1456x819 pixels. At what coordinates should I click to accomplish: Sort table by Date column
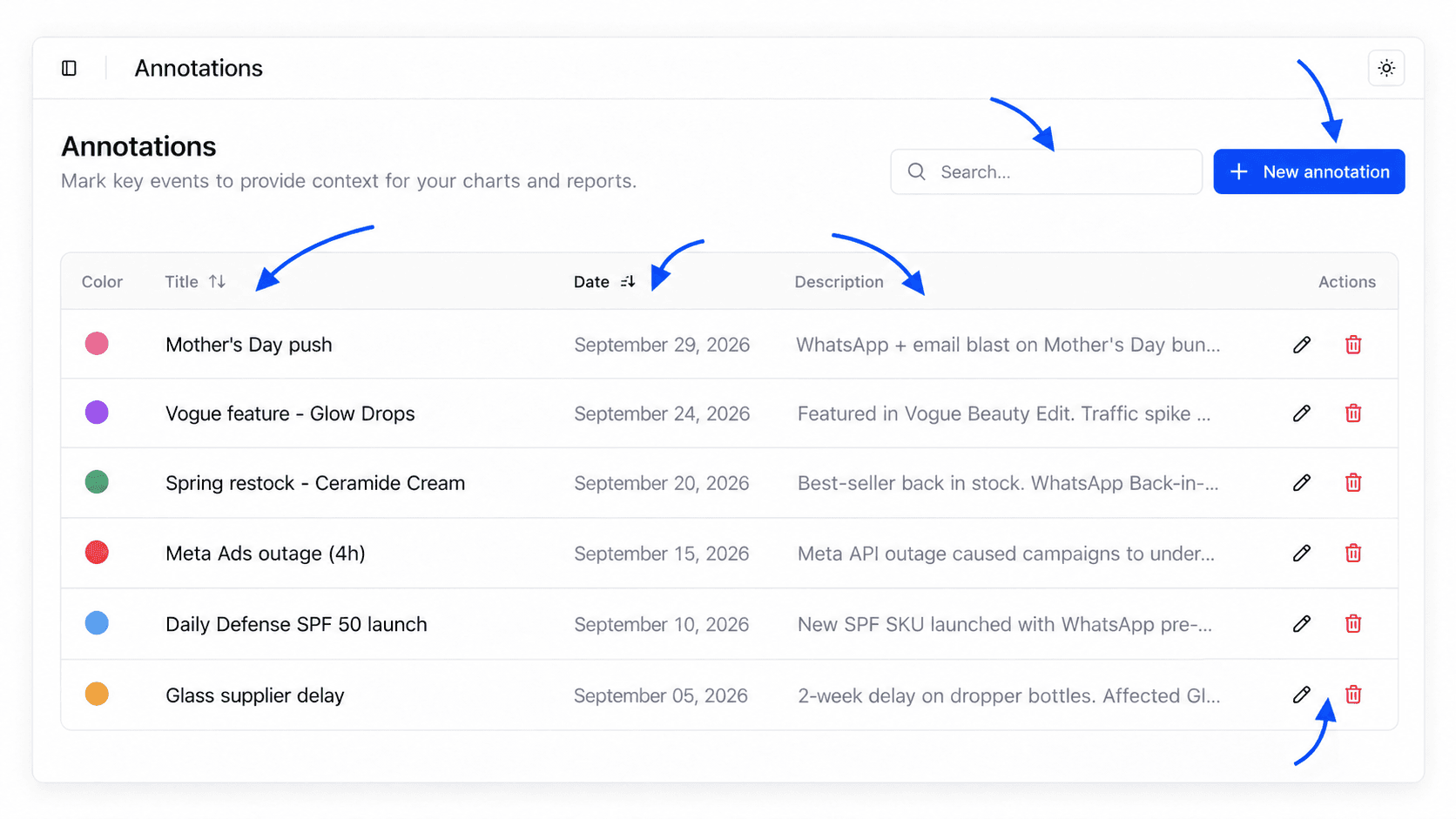tap(604, 281)
